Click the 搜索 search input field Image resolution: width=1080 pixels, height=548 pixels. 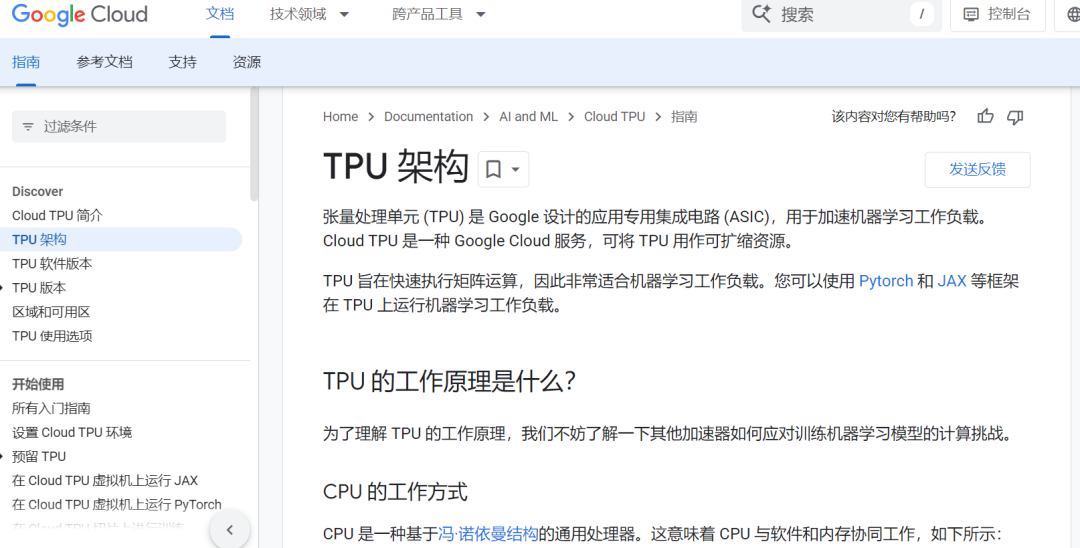pyautogui.click(x=840, y=14)
